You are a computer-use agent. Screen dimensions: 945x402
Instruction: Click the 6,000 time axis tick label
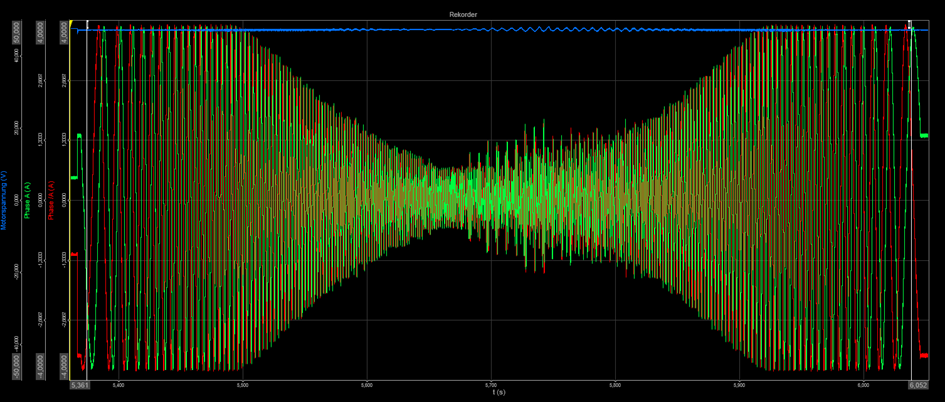click(x=862, y=384)
